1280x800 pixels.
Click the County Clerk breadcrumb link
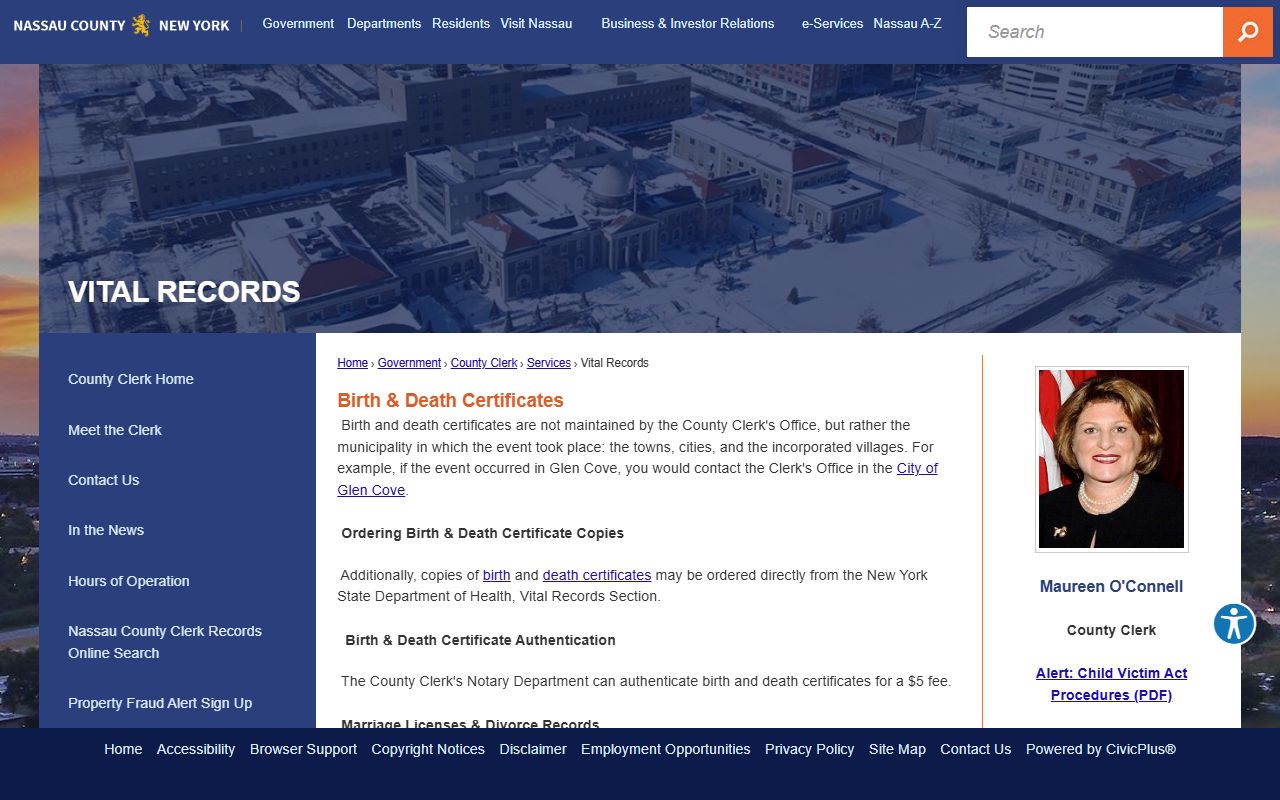coord(484,363)
